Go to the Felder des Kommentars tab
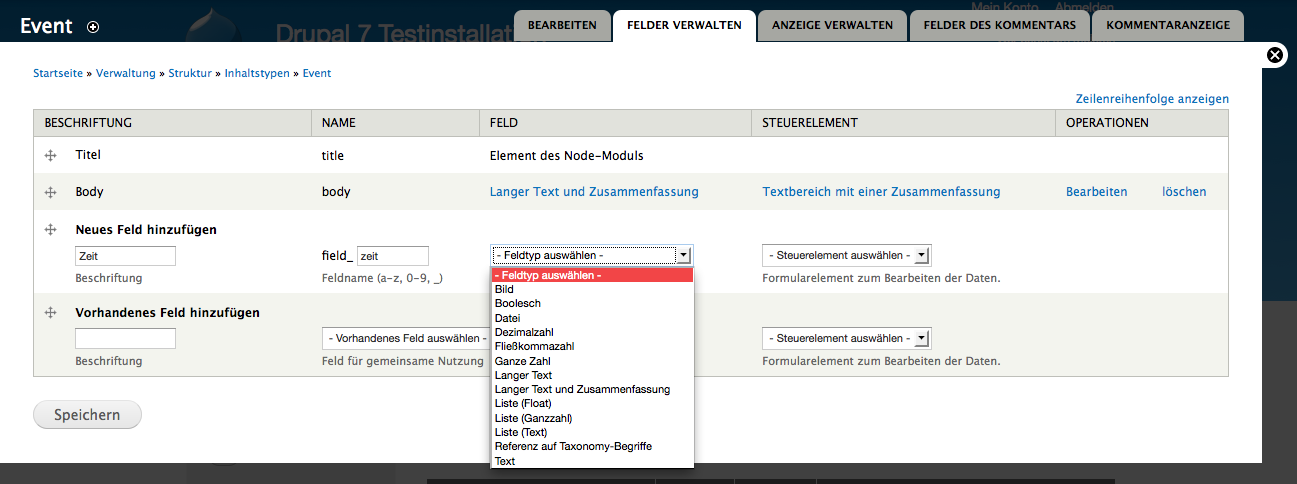 tap(999, 25)
